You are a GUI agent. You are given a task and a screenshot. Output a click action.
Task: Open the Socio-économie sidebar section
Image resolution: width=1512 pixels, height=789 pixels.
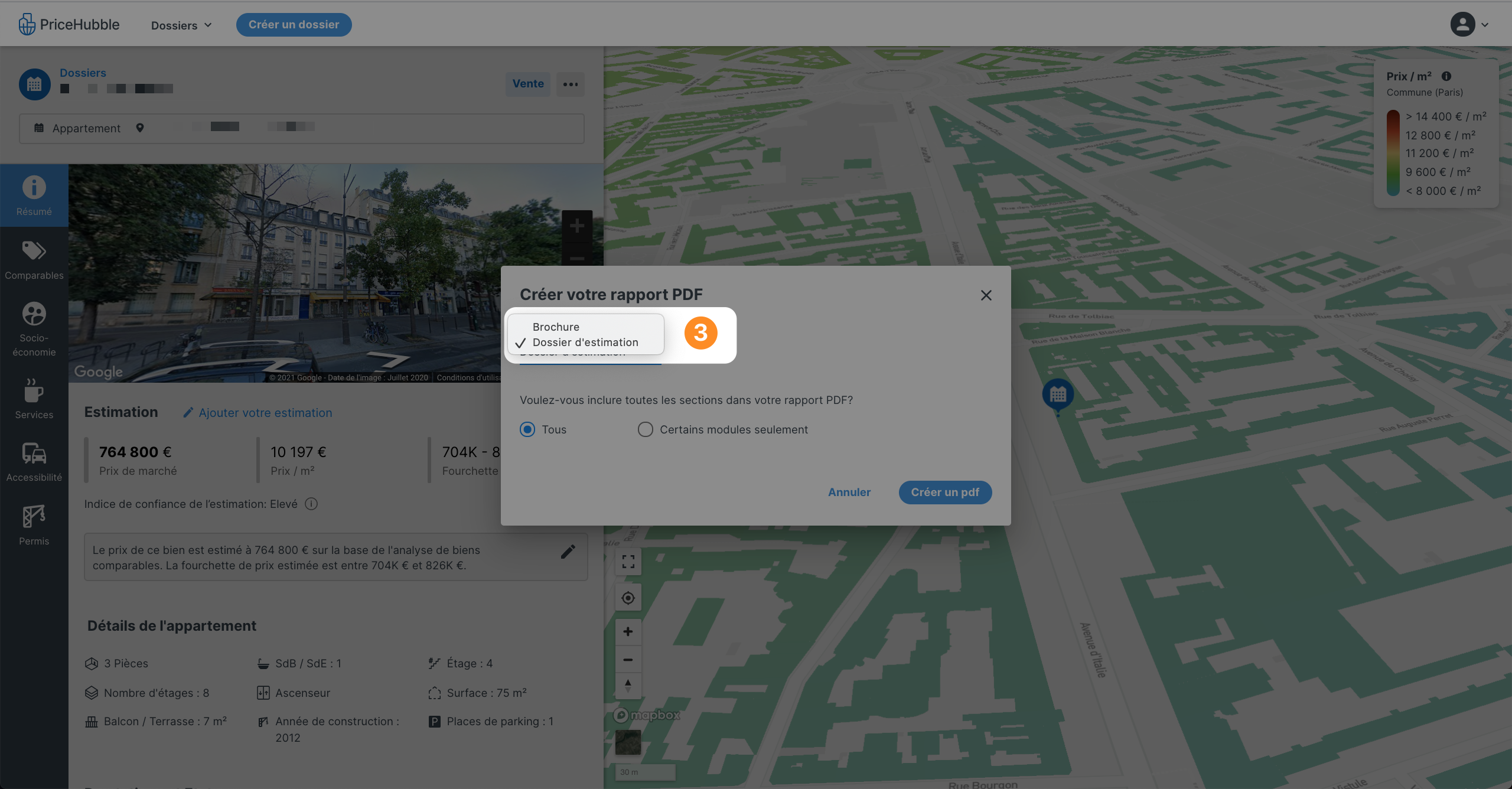[x=34, y=329]
